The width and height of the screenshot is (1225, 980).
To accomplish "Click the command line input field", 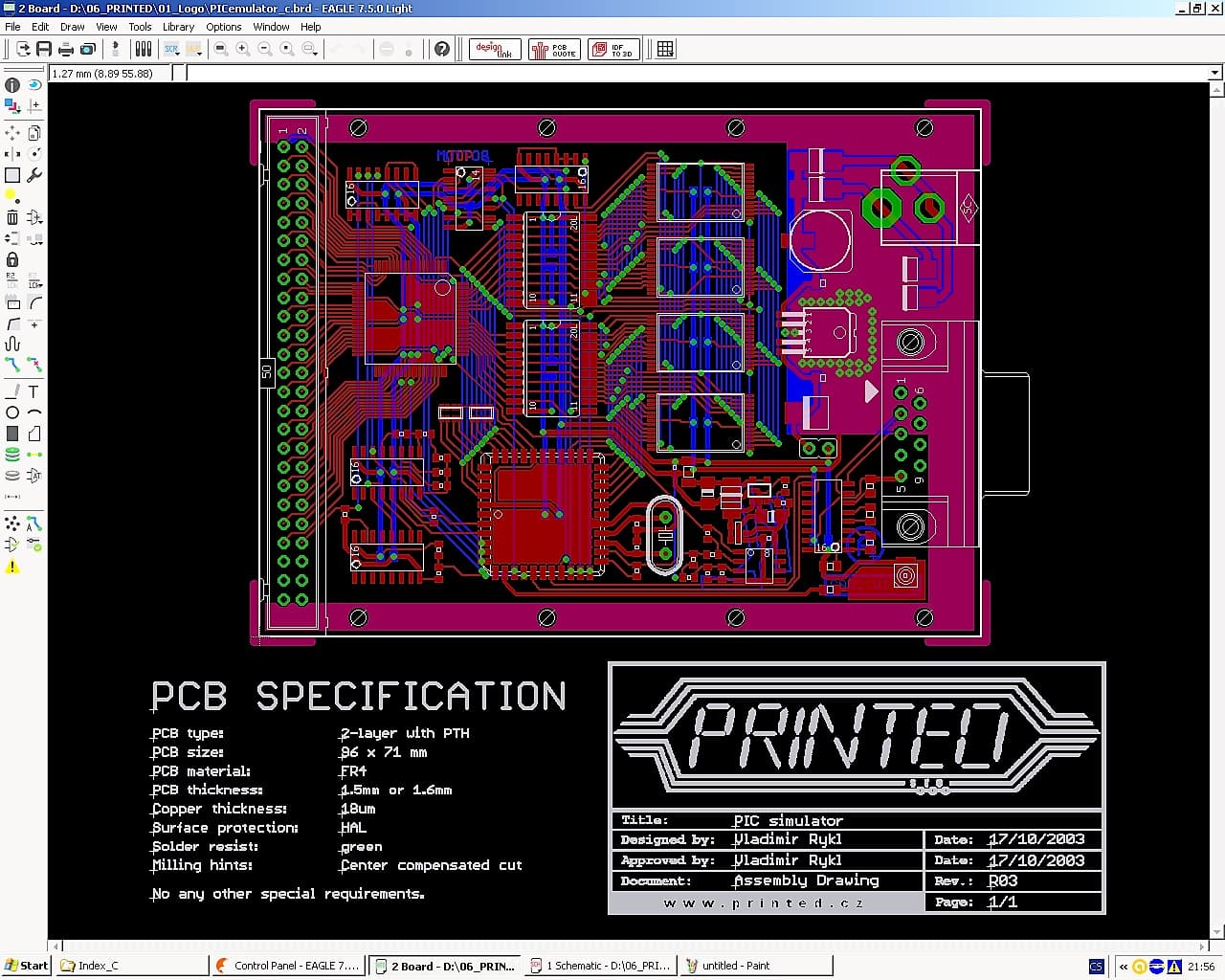I will pyautogui.click(x=697, y=73).
